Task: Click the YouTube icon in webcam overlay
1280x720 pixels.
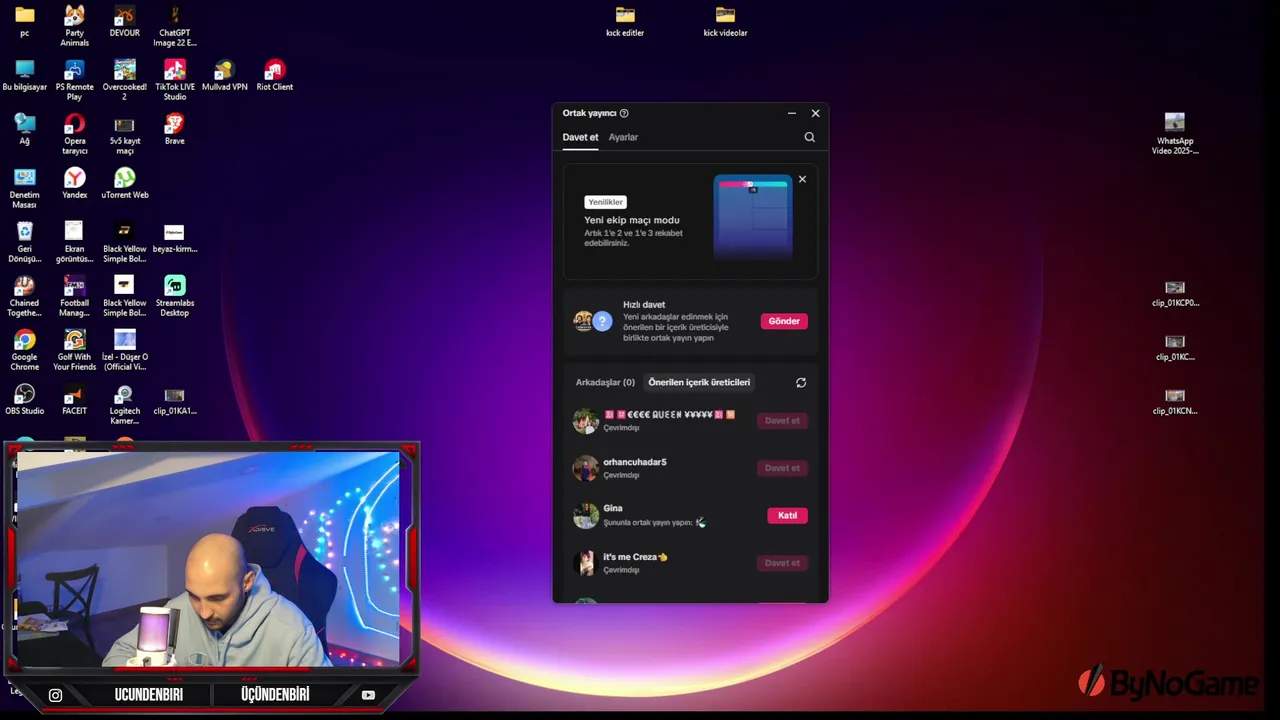Action: click(368, 695)
